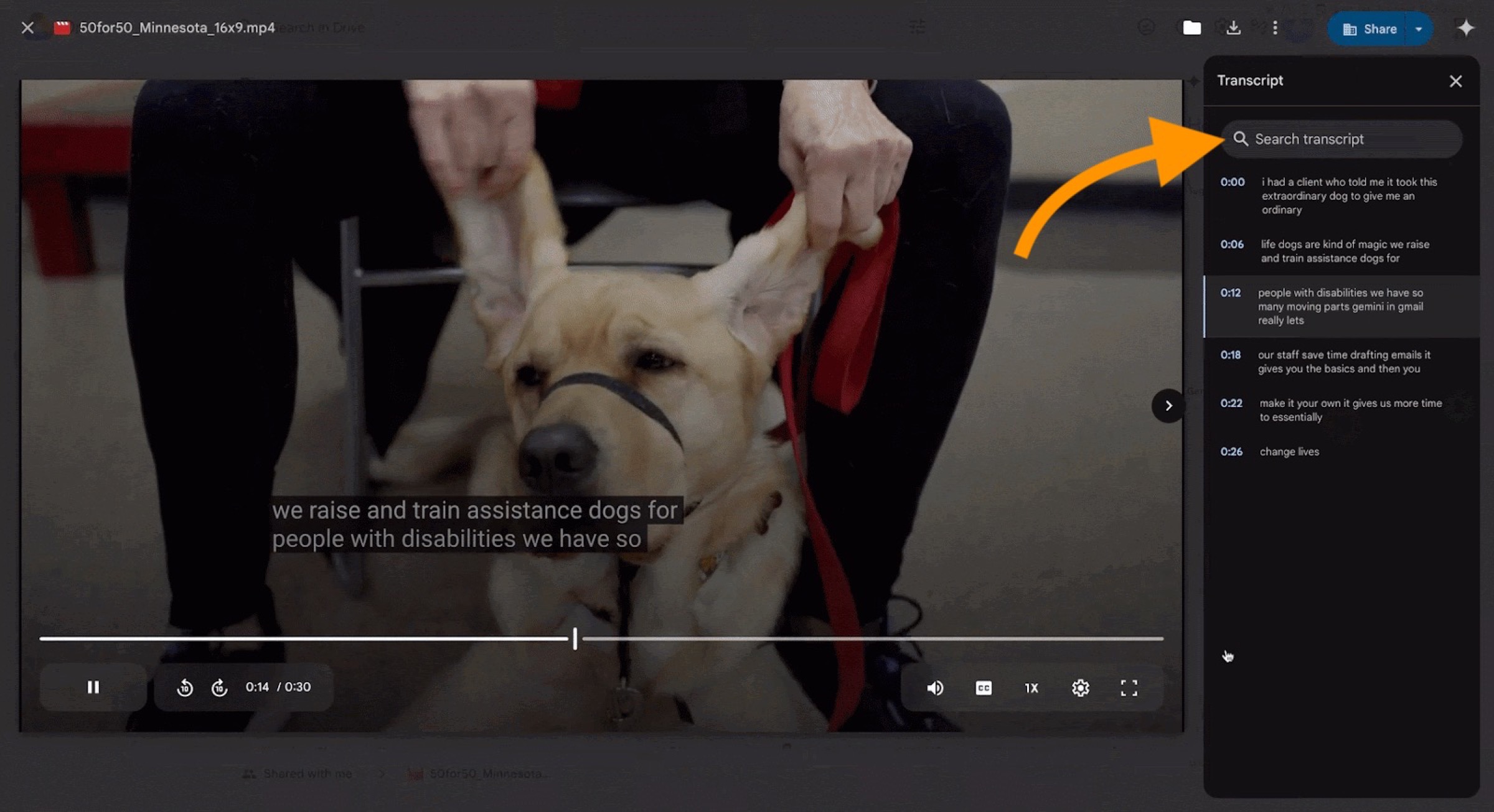The image size is (1494, 812).
Task: Open the Gemini sparkle assistant
Action: 1465,27
